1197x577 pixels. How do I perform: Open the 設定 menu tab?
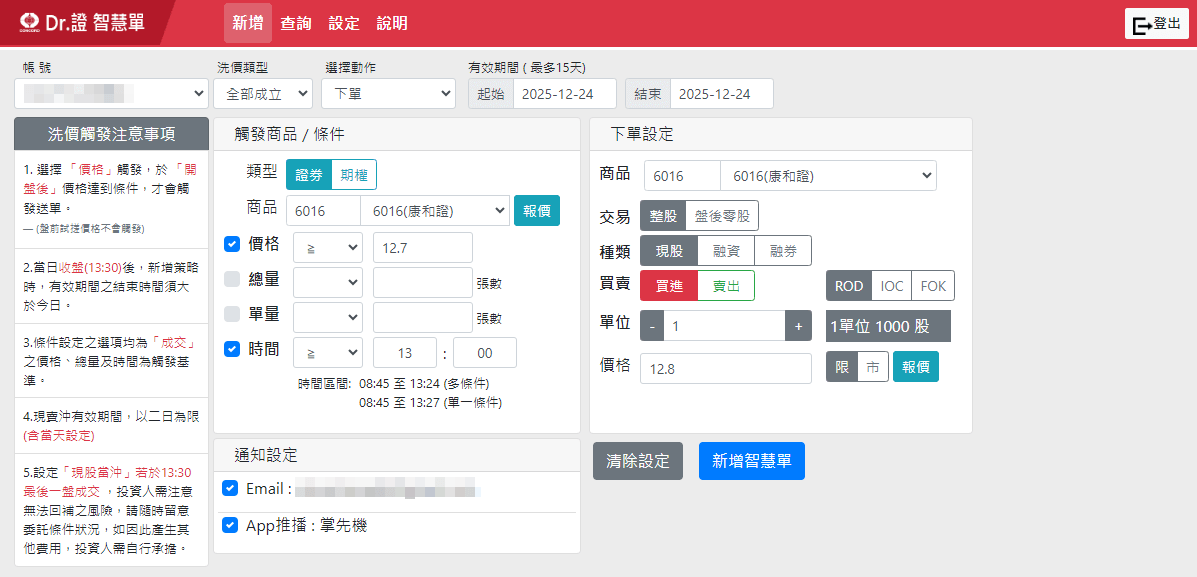pos(344,23)
